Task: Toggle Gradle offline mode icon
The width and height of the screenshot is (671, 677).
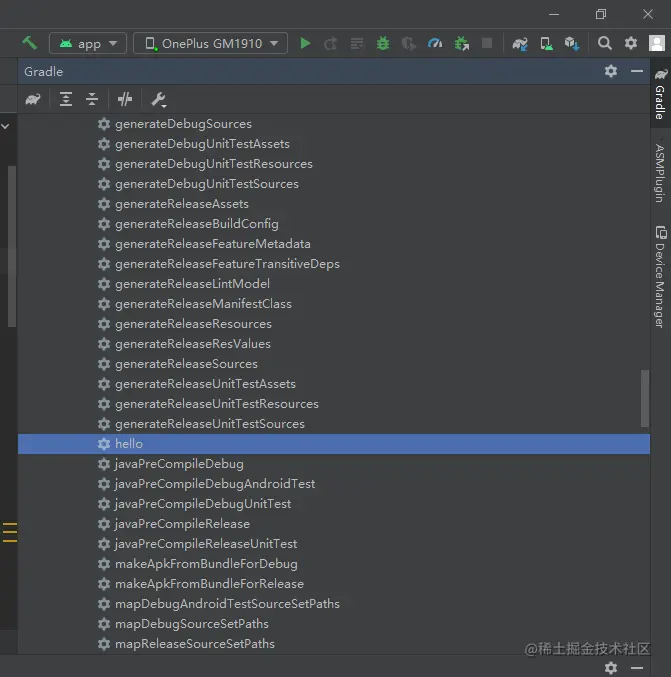Action: click(x=125, y=99)
